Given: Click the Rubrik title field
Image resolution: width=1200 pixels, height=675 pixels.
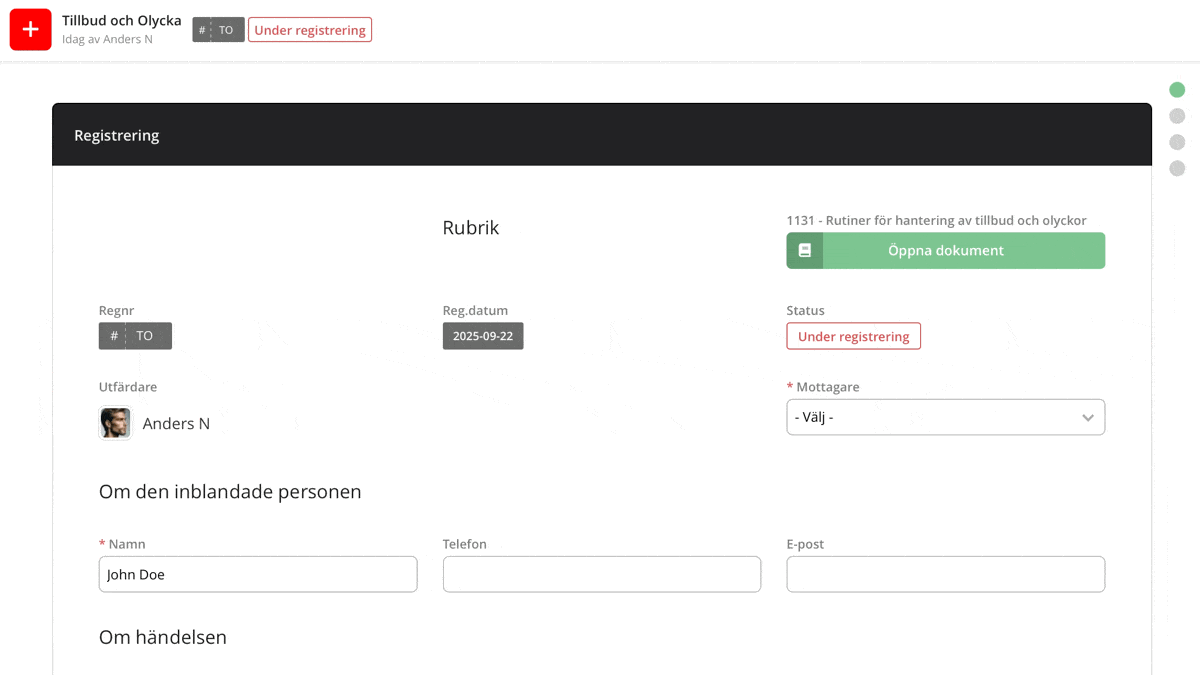Looking at the screenshot, I should (471, 228).
